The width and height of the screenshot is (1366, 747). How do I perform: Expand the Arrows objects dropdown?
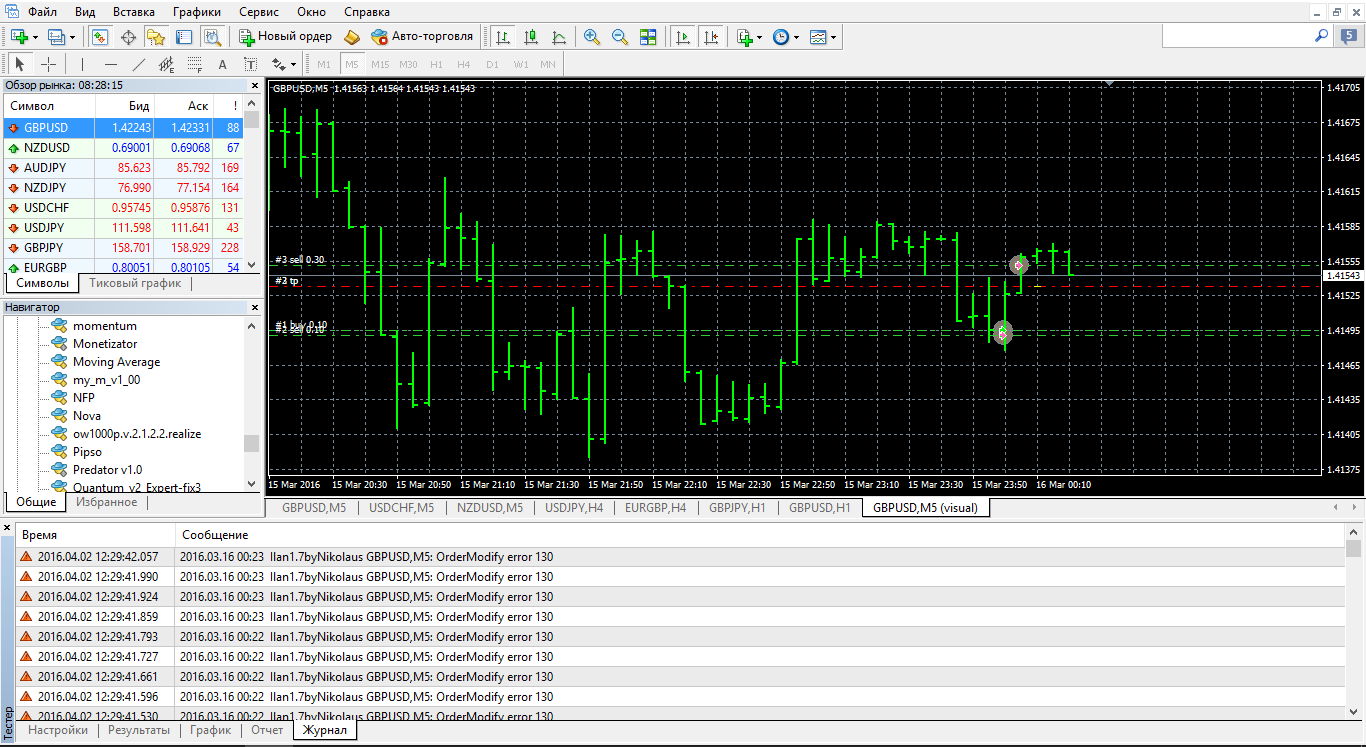click(x=293, y=64)
